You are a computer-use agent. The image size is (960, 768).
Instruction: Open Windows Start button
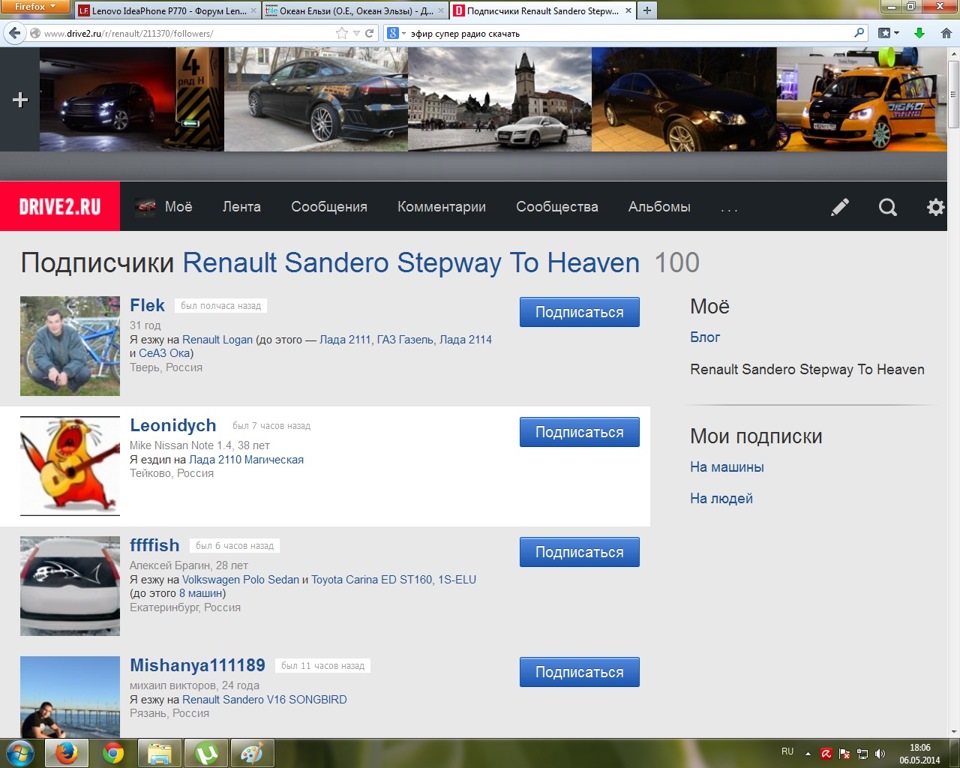click(x=20, y=753)
